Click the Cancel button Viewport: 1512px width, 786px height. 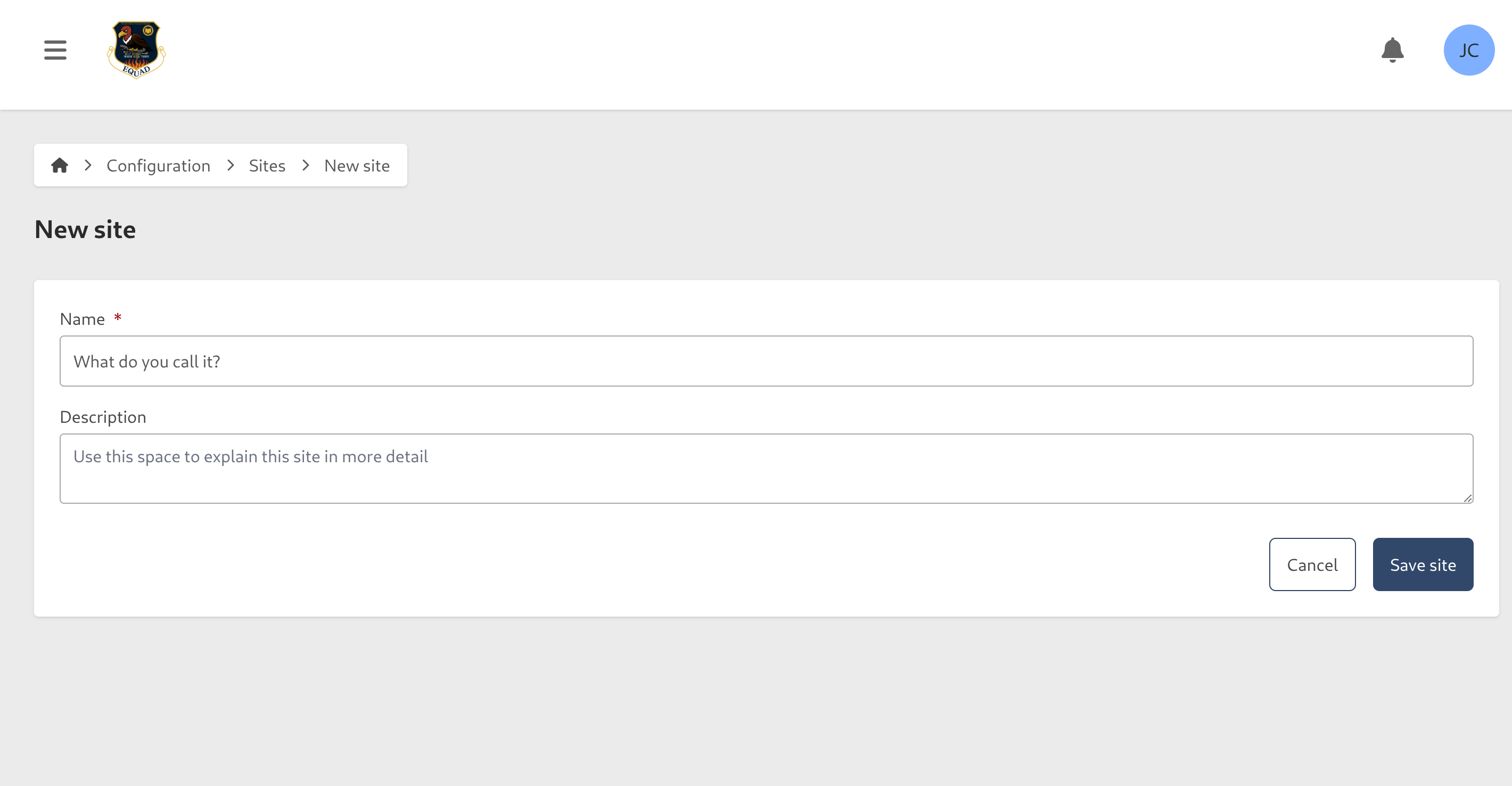(x=1312, y=564)
